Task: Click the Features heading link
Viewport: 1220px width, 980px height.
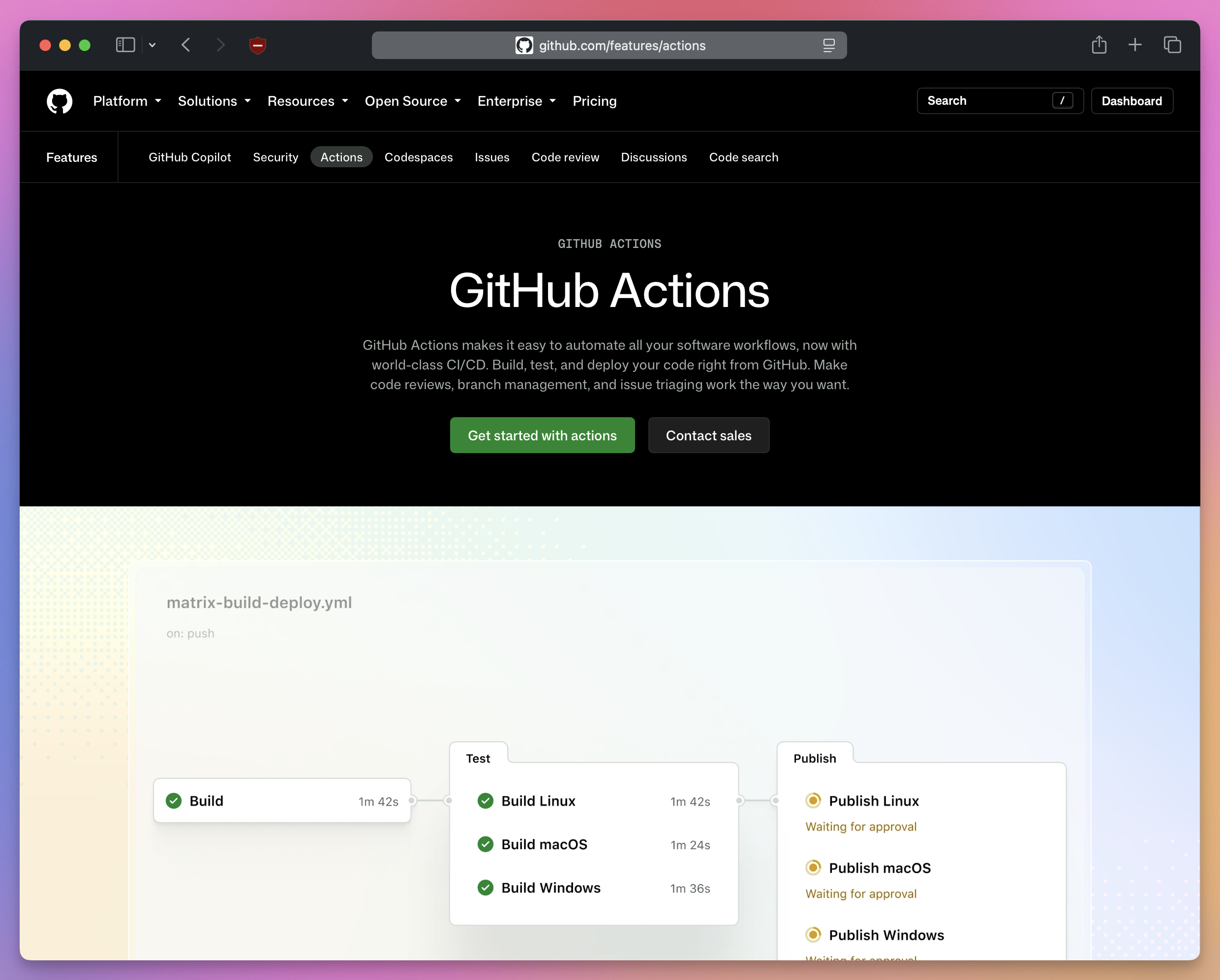Action: [71, 157]
